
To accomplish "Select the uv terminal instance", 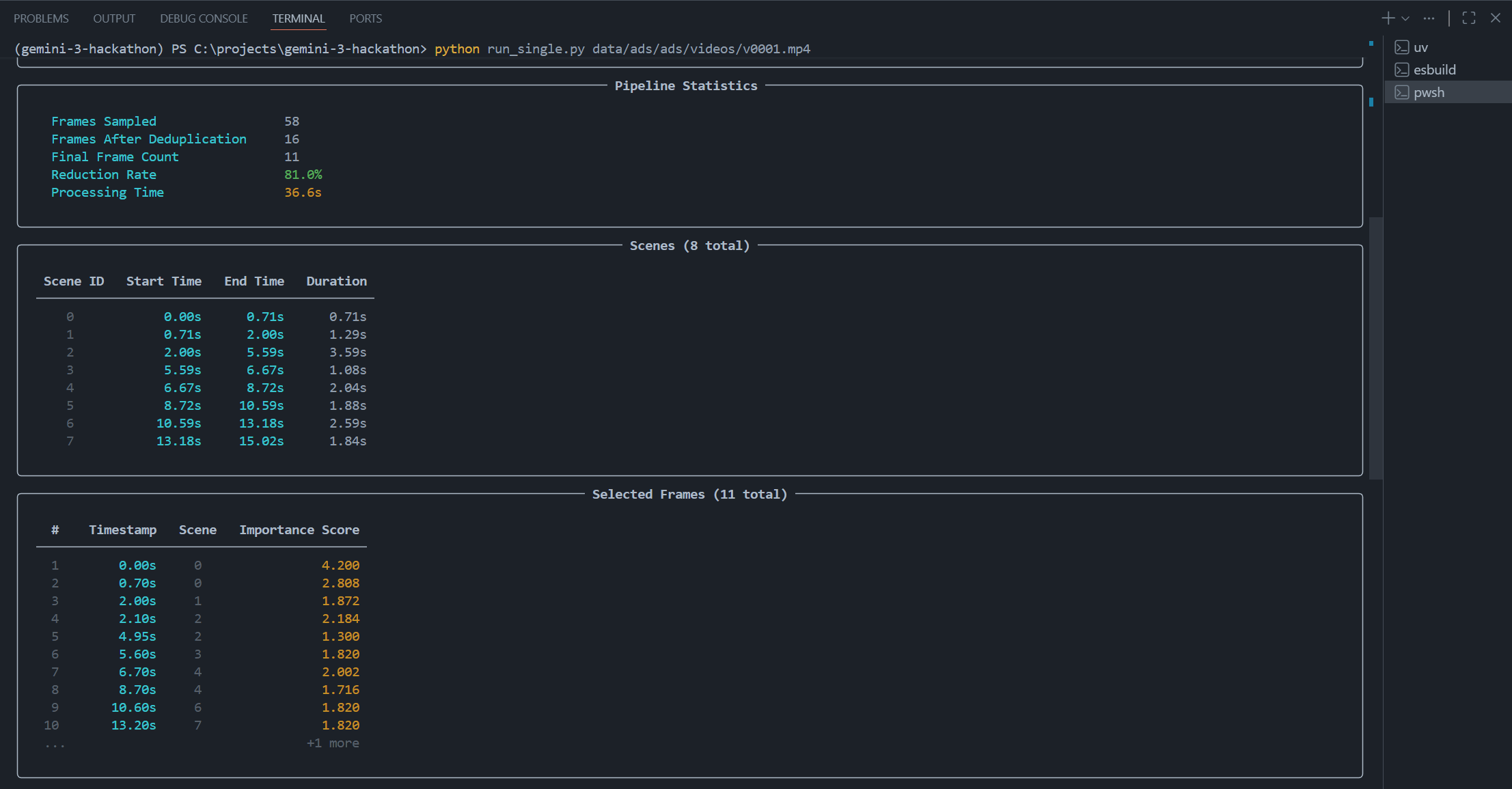I will tap(1421, 47).
